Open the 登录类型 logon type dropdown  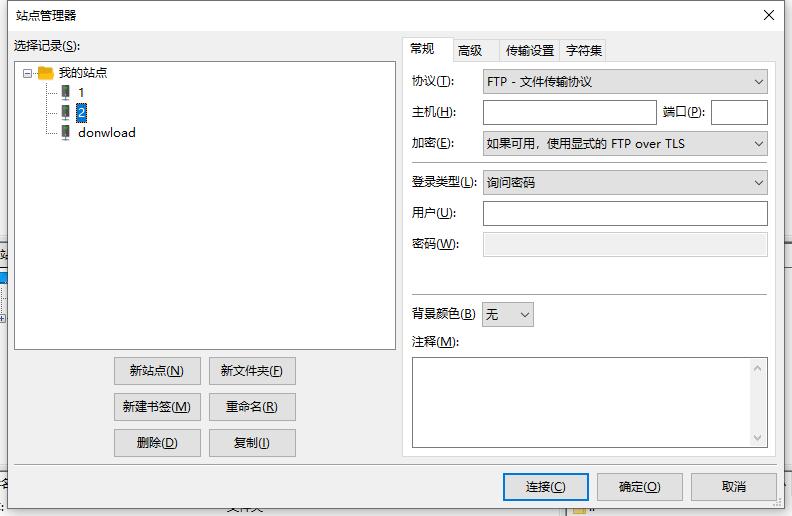pyautogui.click(x=625, y=183)
